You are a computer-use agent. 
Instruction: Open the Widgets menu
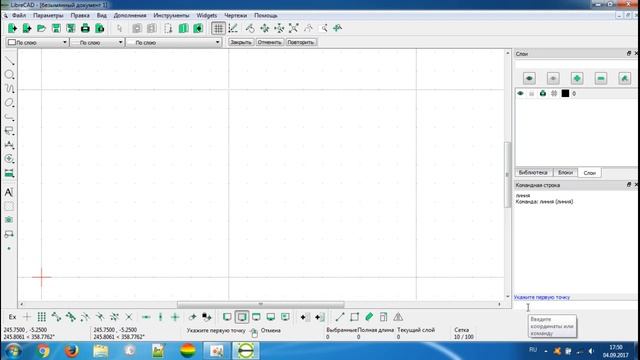(x=207, y=16)
